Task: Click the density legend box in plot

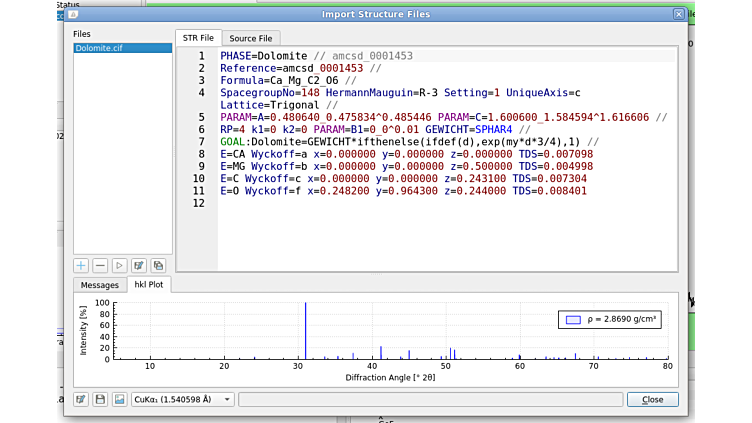Action: [609, 320]
